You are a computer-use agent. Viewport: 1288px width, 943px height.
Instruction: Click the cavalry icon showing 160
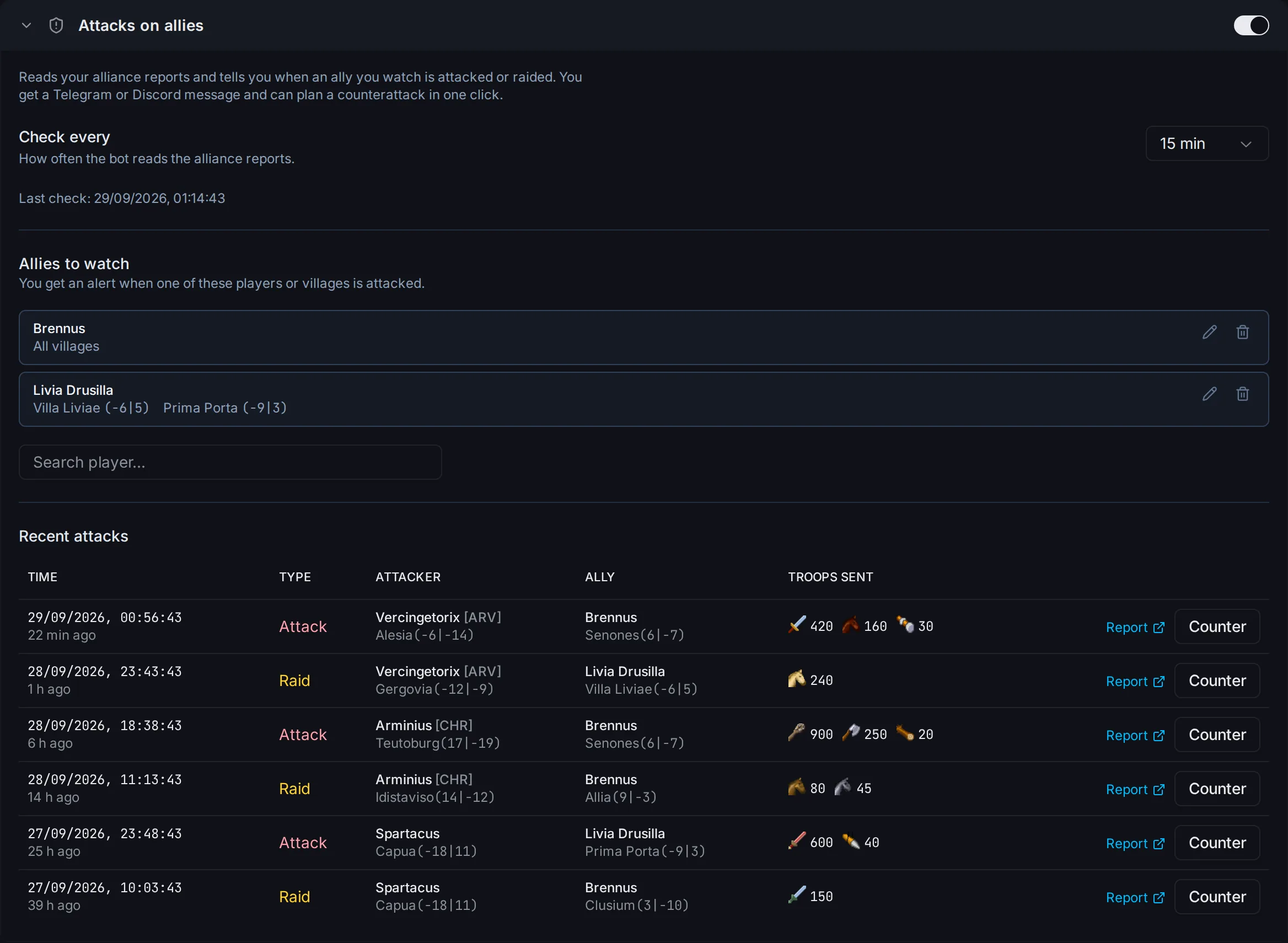click(x=850, y=624)
